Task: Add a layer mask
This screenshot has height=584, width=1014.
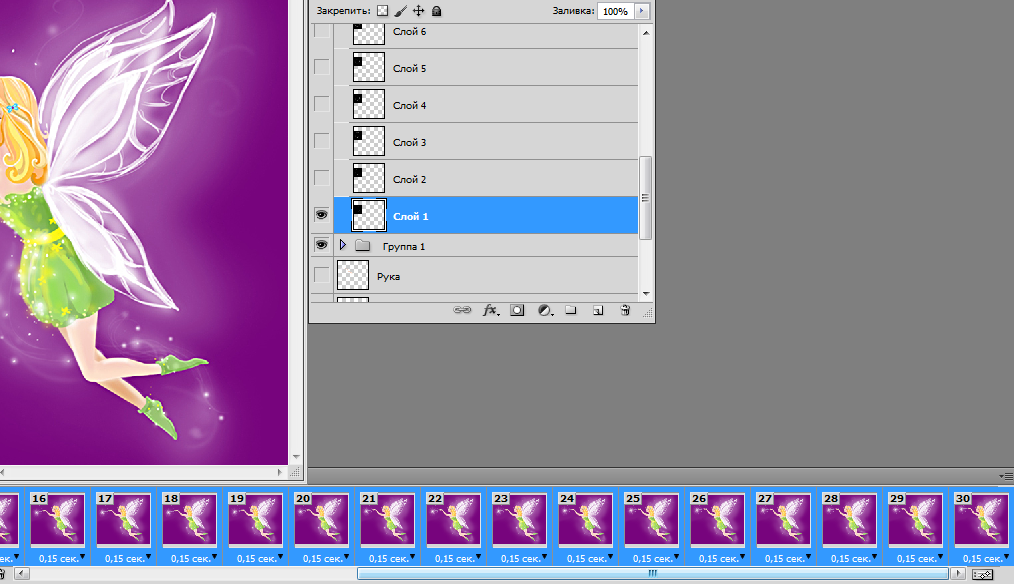Action: (x=517, y=310)
